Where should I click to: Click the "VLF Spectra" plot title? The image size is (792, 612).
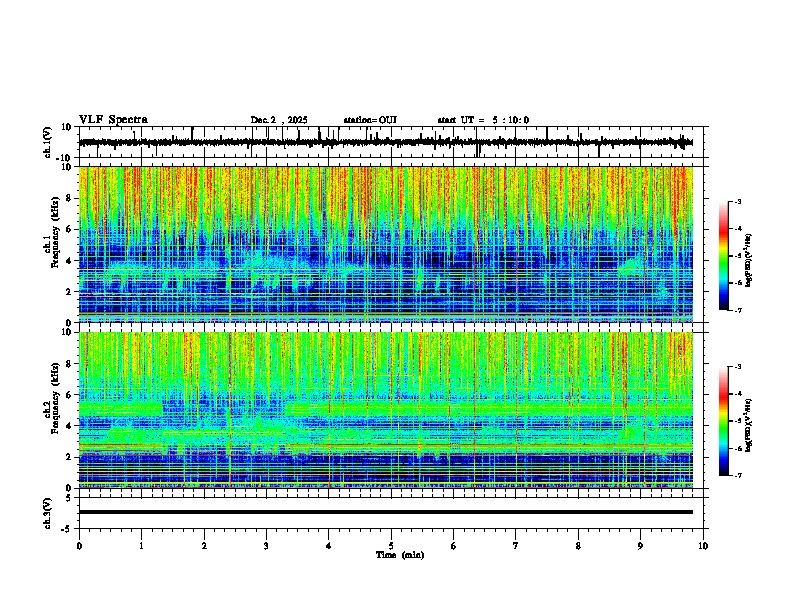[x=113, y=120]
